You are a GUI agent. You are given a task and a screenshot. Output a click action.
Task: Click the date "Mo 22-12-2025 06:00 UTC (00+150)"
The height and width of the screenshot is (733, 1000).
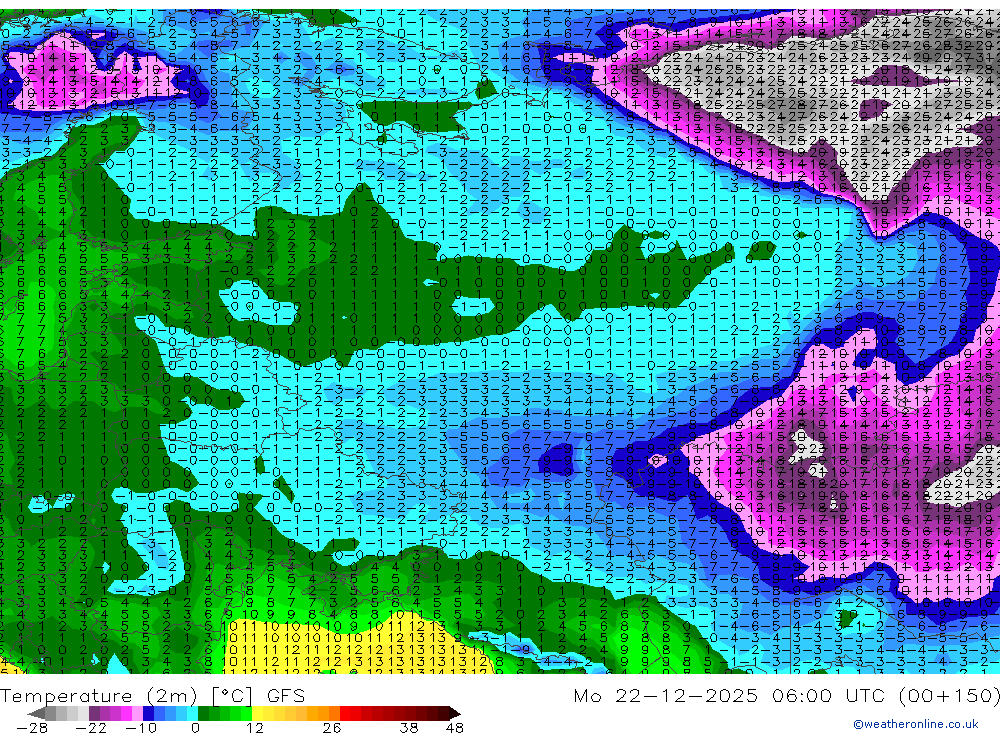(x=786, y=695)
